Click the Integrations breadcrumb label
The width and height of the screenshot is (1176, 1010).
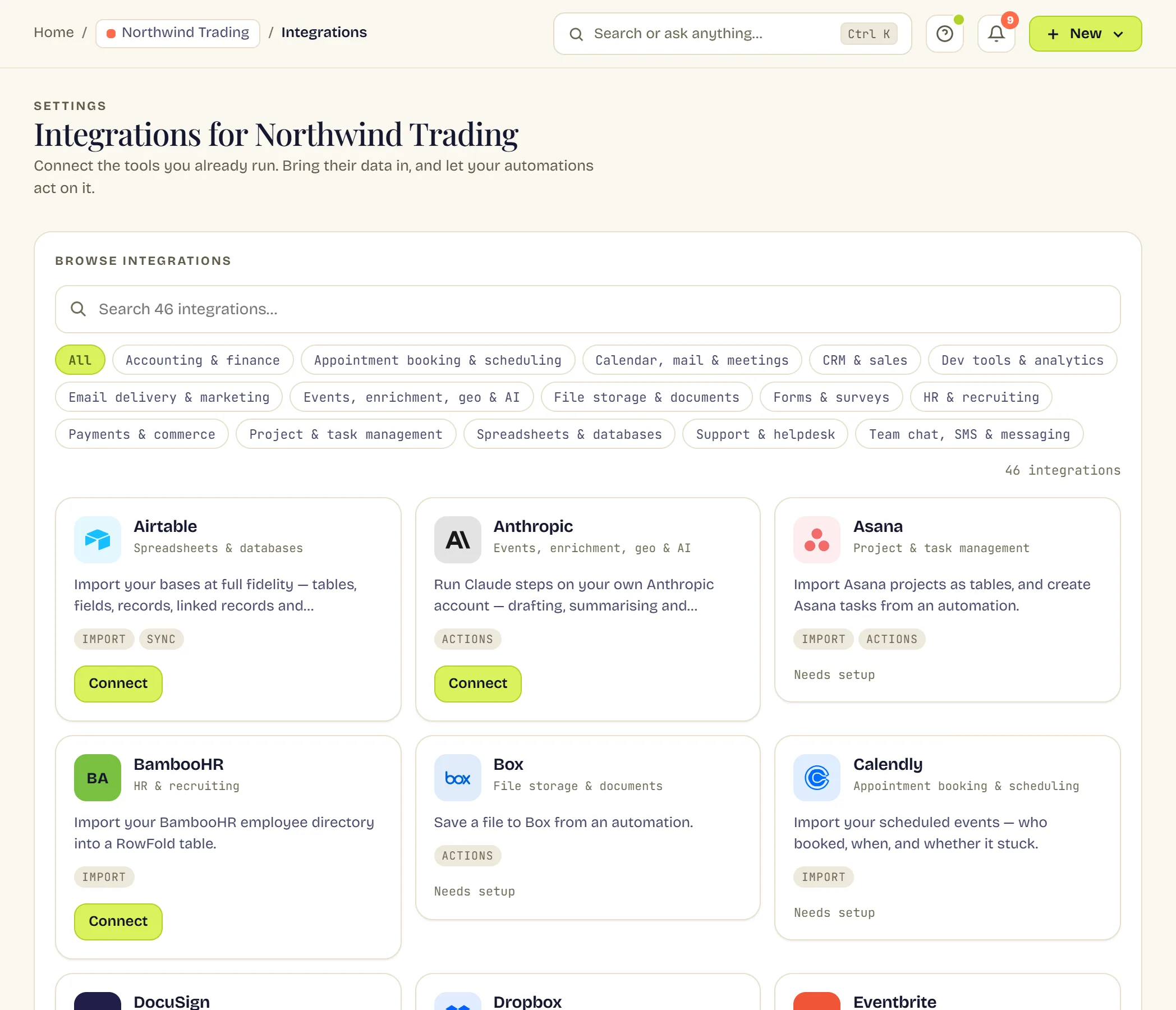pyautogui.click(x=324, y=33)
